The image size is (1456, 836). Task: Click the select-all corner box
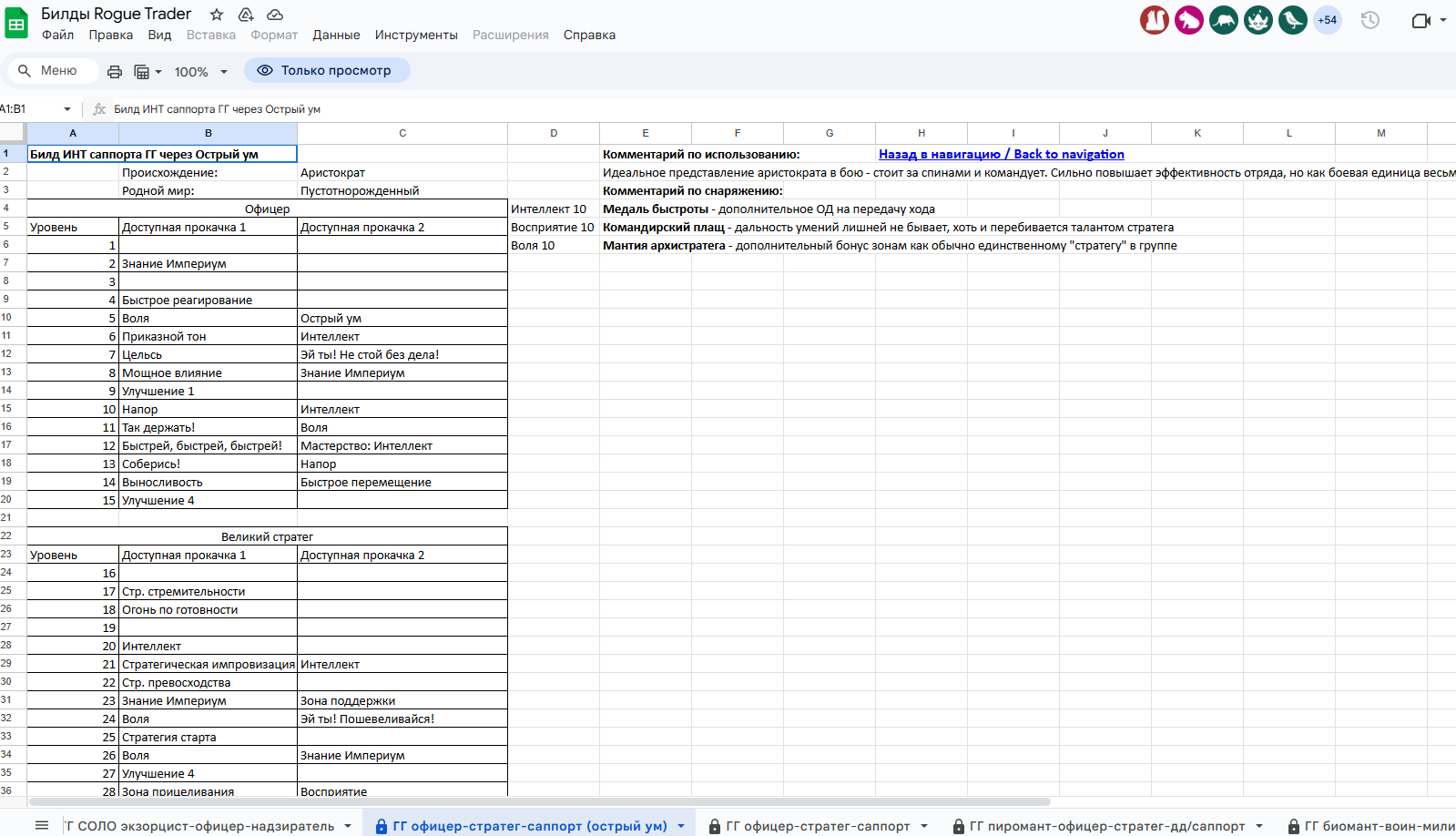pos(13,133)
